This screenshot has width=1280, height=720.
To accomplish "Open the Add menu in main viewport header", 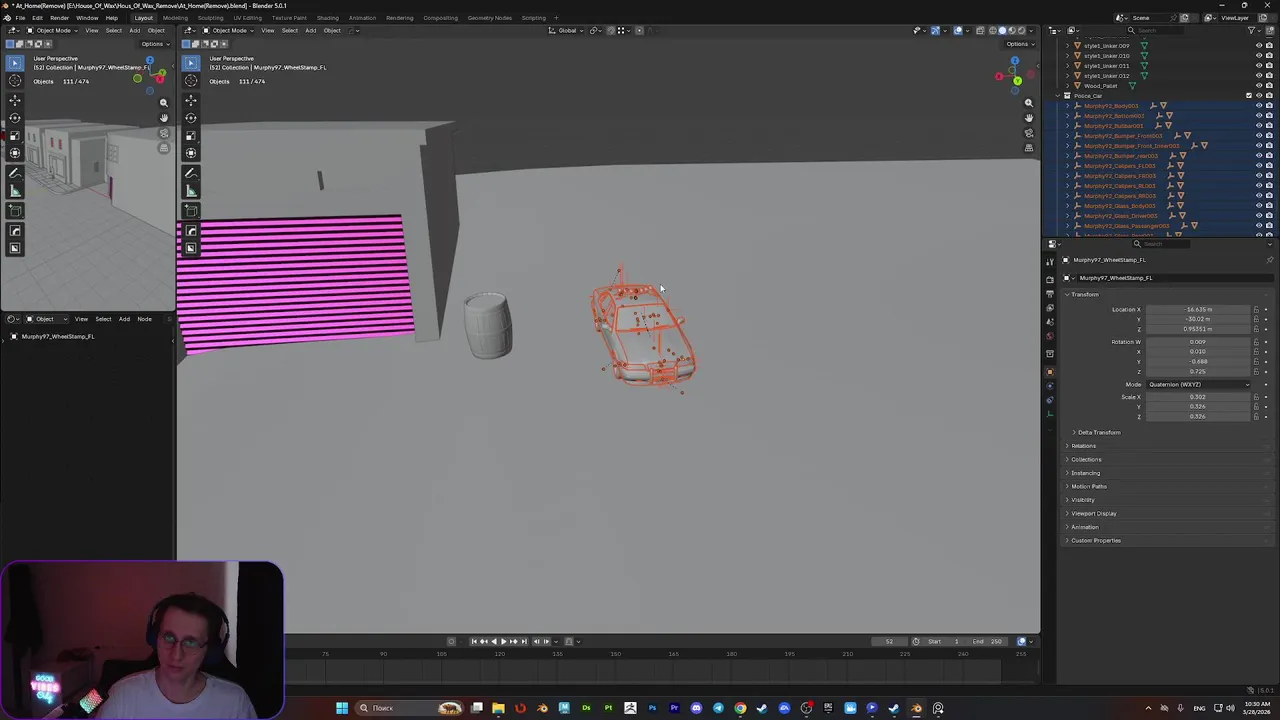I will tap(310, 30).
